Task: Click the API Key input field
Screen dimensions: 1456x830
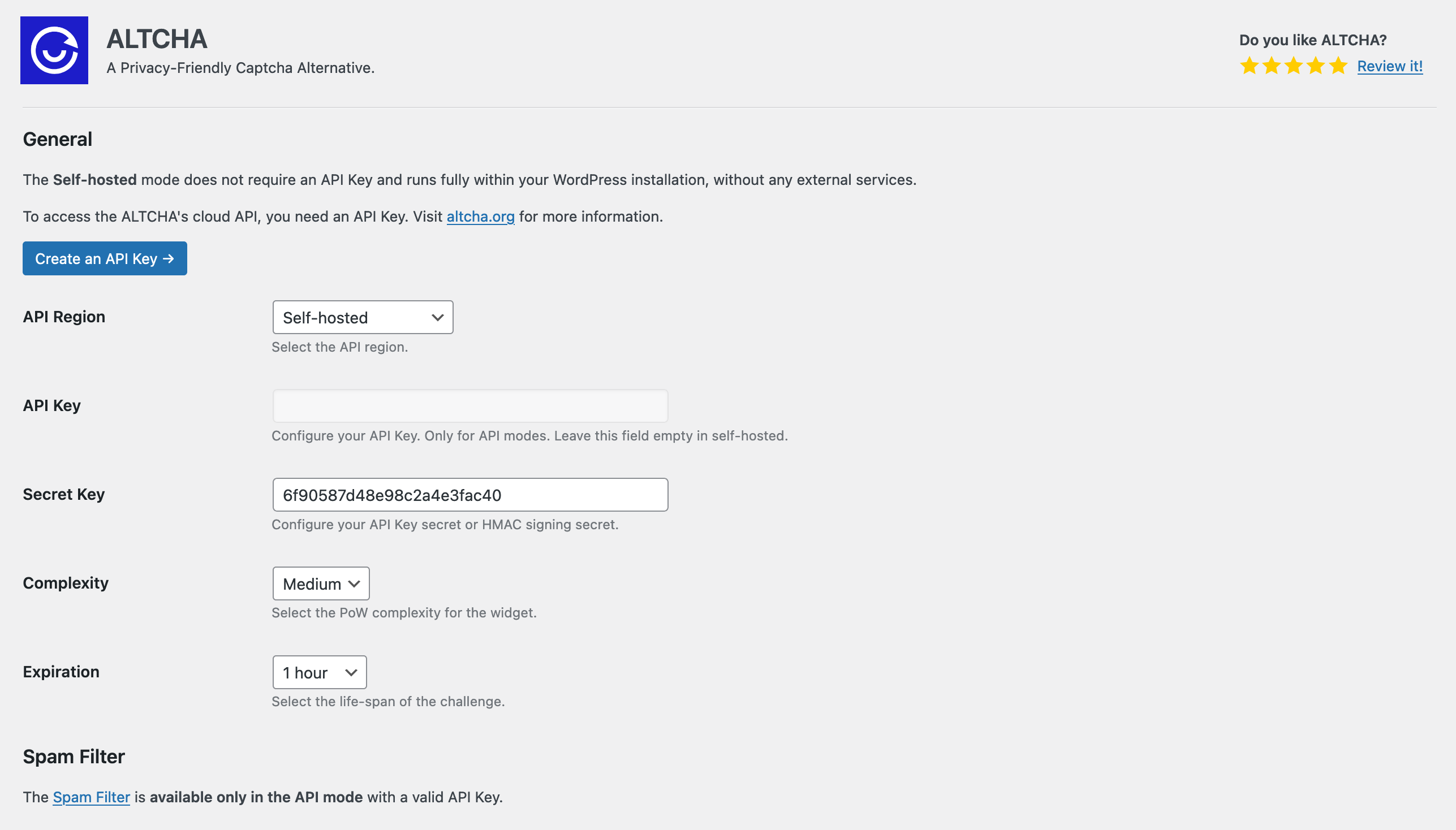Action: [x=470, y=405]
